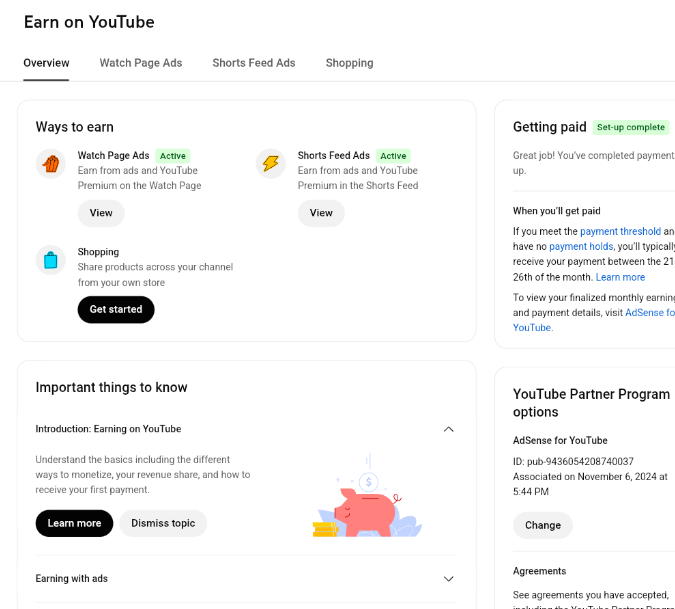Click the YouTube Partner Program options heading
This screenshot has height=609, width=675.
click(x=591, y=403)
